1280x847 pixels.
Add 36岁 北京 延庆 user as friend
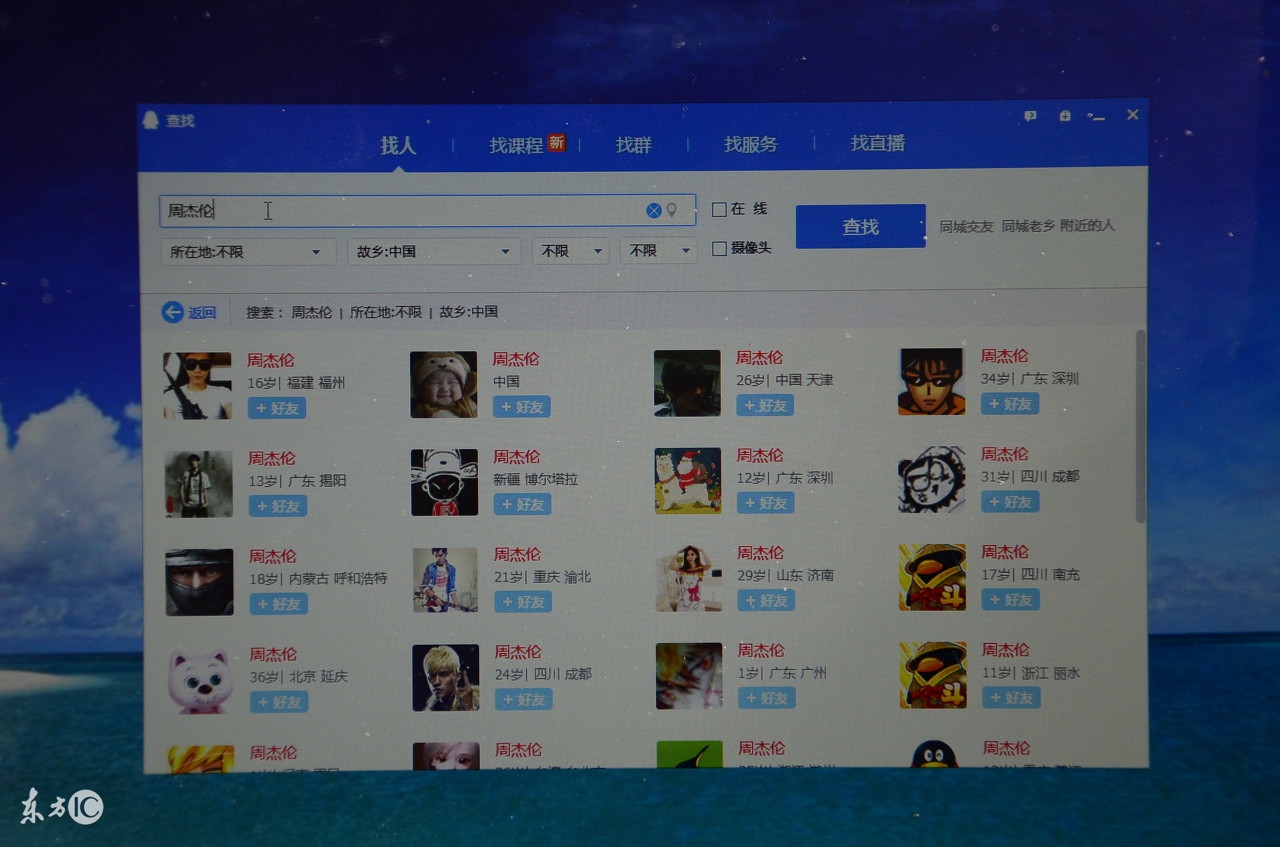279,702
